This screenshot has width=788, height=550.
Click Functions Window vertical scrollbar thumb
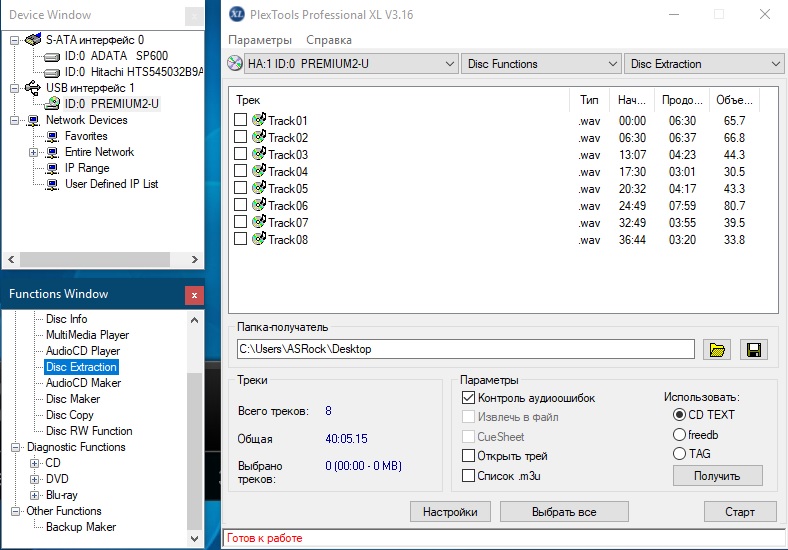194,451
